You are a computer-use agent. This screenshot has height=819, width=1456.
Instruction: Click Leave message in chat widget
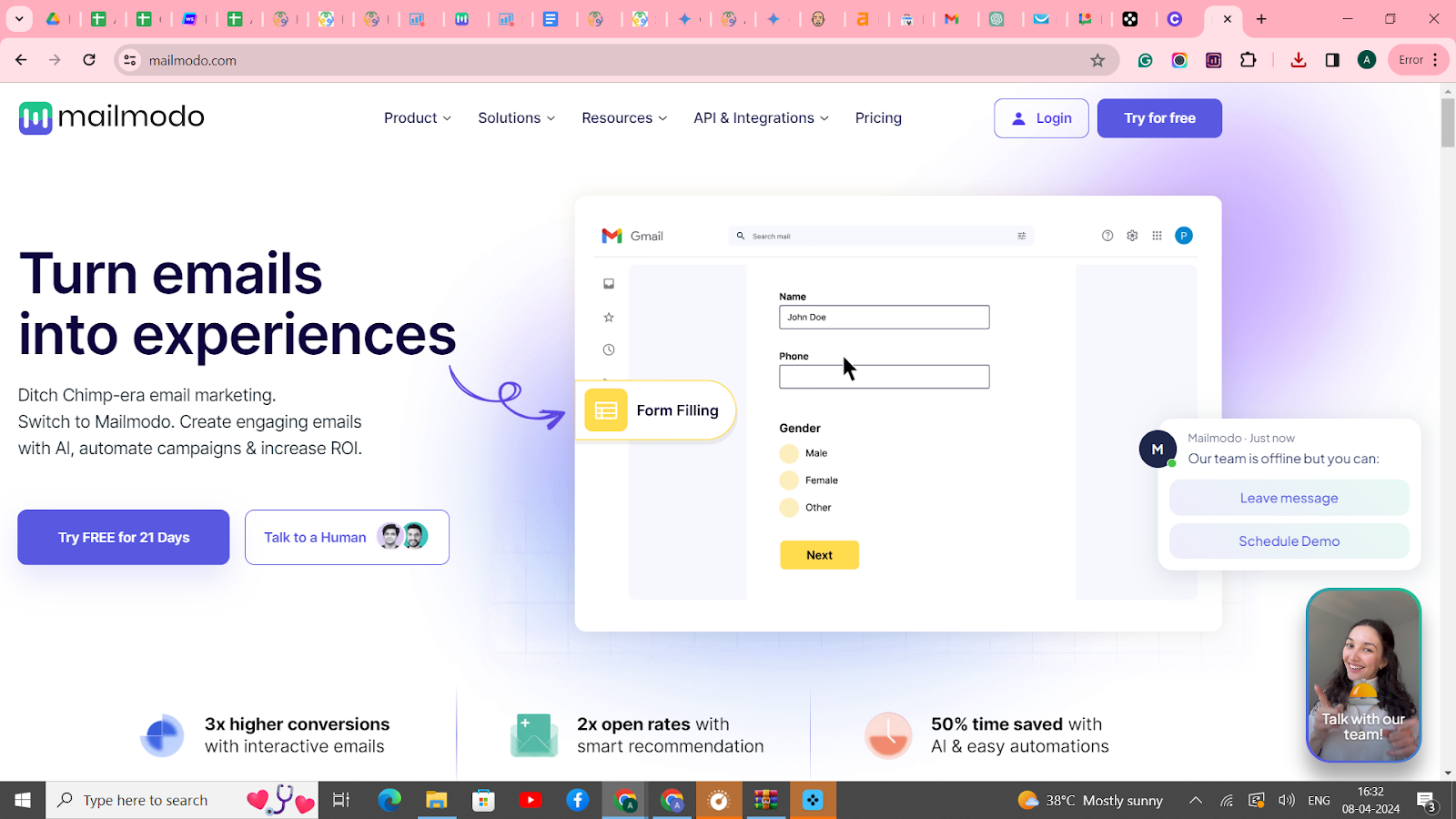(1289, 498)
